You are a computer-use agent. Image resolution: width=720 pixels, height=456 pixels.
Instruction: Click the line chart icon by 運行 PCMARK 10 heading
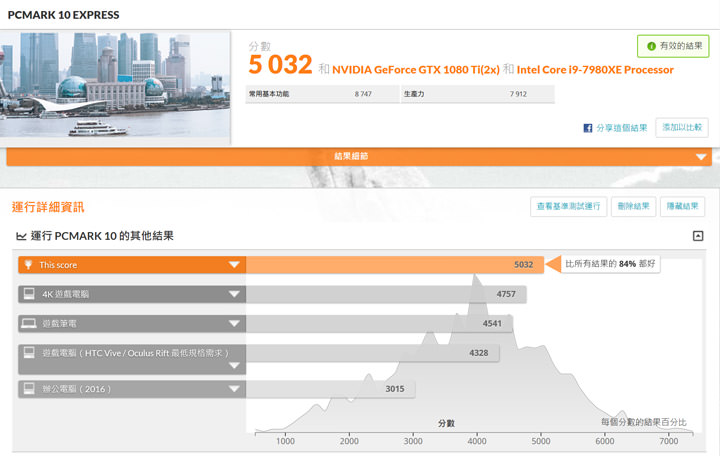pos(21,237)
